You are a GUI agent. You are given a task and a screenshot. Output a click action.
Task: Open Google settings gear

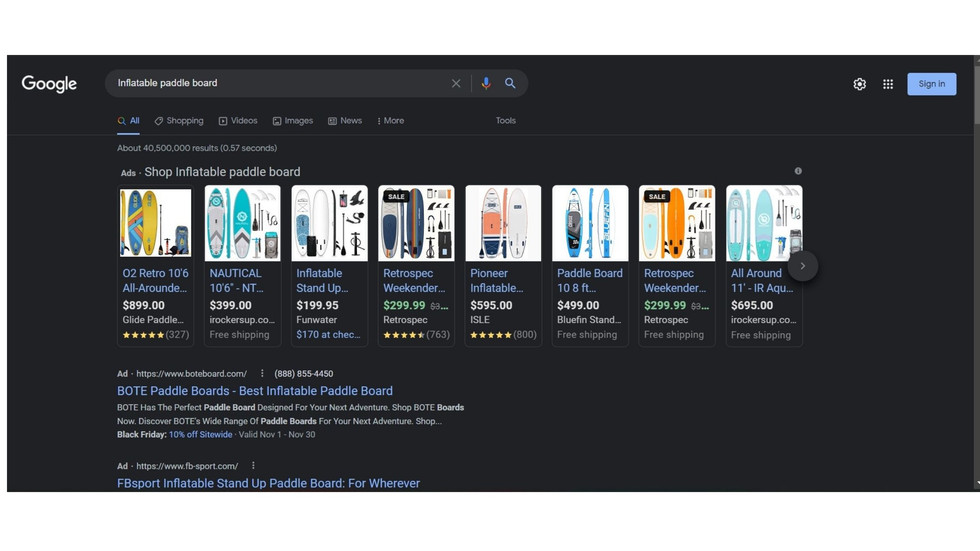point(859,84)
